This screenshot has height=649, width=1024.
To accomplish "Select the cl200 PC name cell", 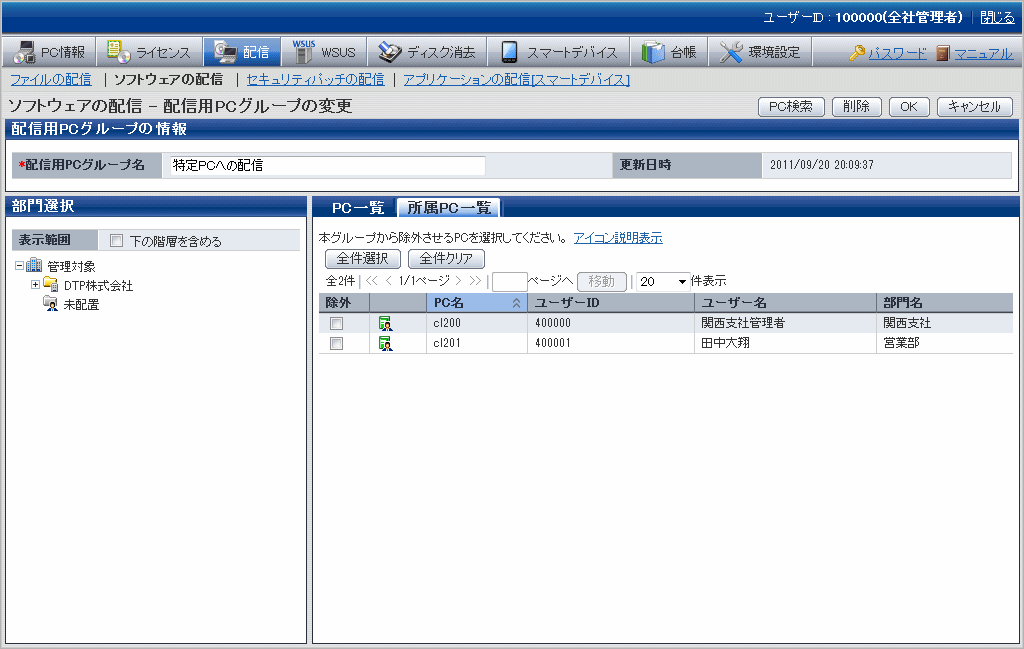I will 477,323.
